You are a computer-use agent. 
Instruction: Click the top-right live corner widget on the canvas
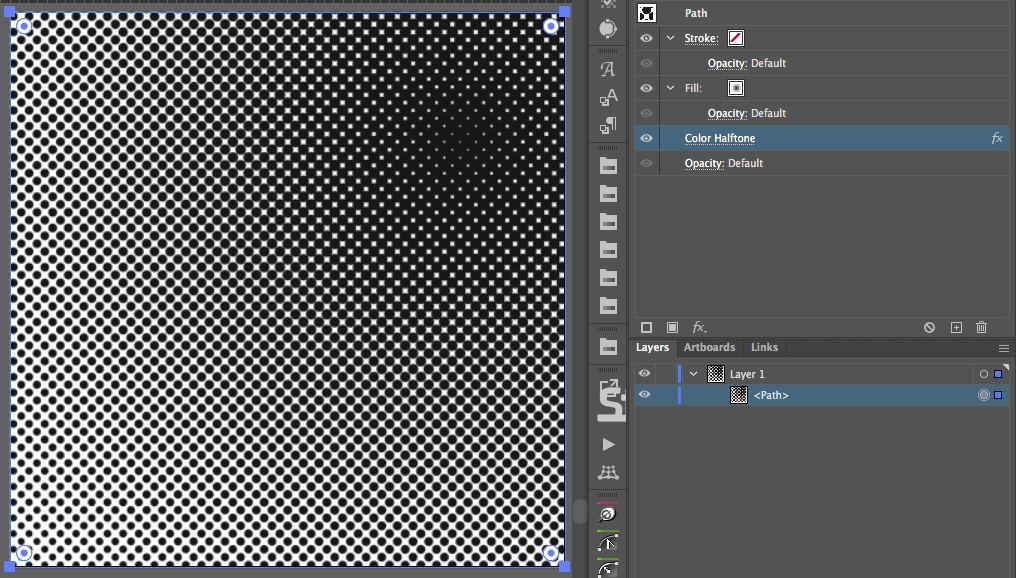551,26
